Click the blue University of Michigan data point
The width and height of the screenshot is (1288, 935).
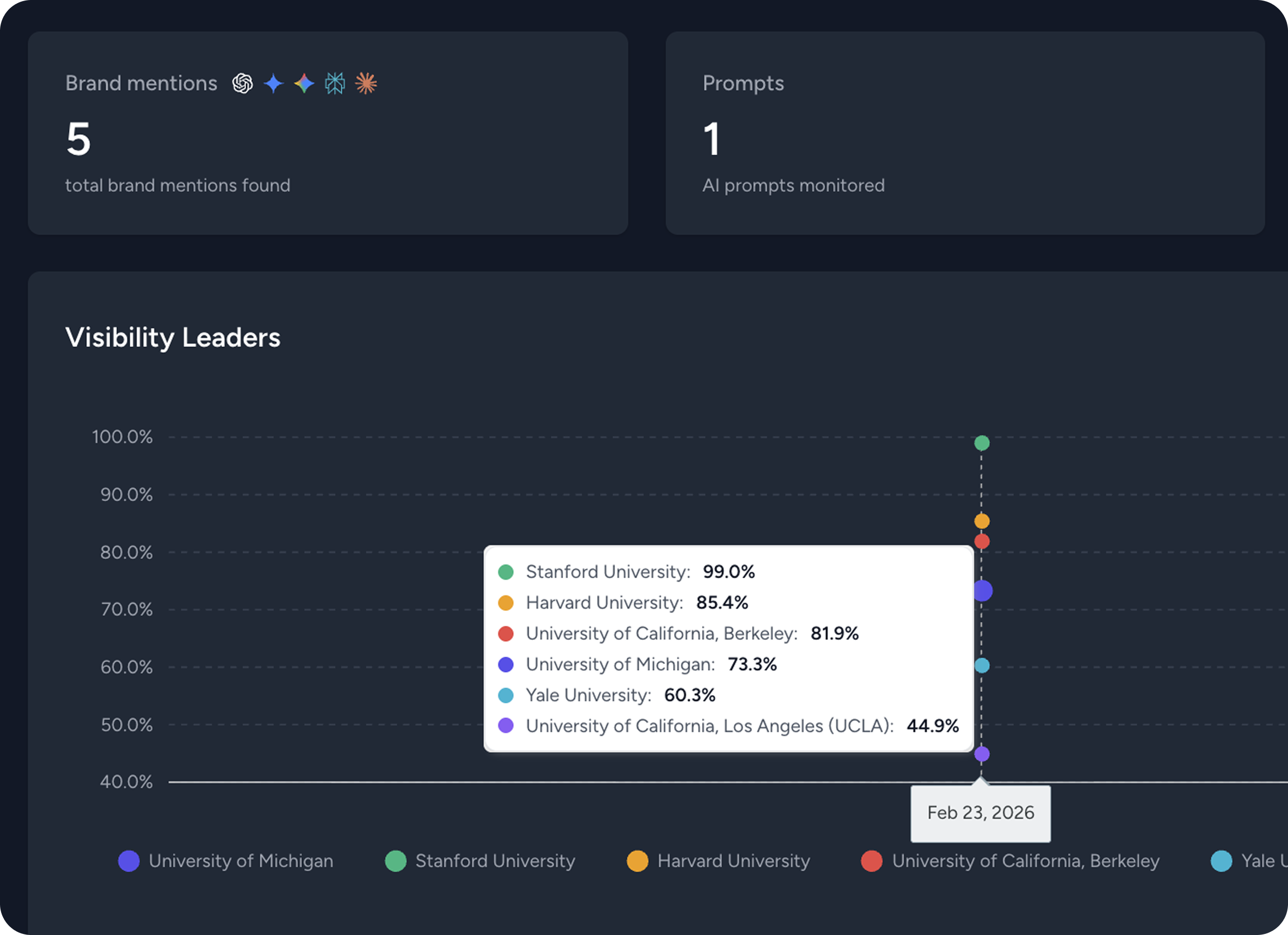coord(983,591)
